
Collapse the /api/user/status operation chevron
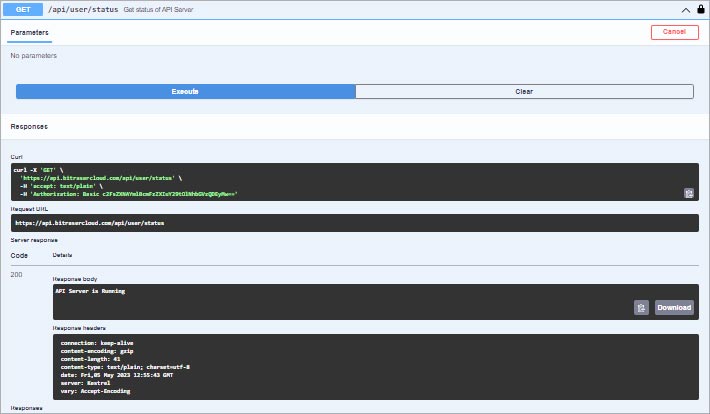[686, 10]
